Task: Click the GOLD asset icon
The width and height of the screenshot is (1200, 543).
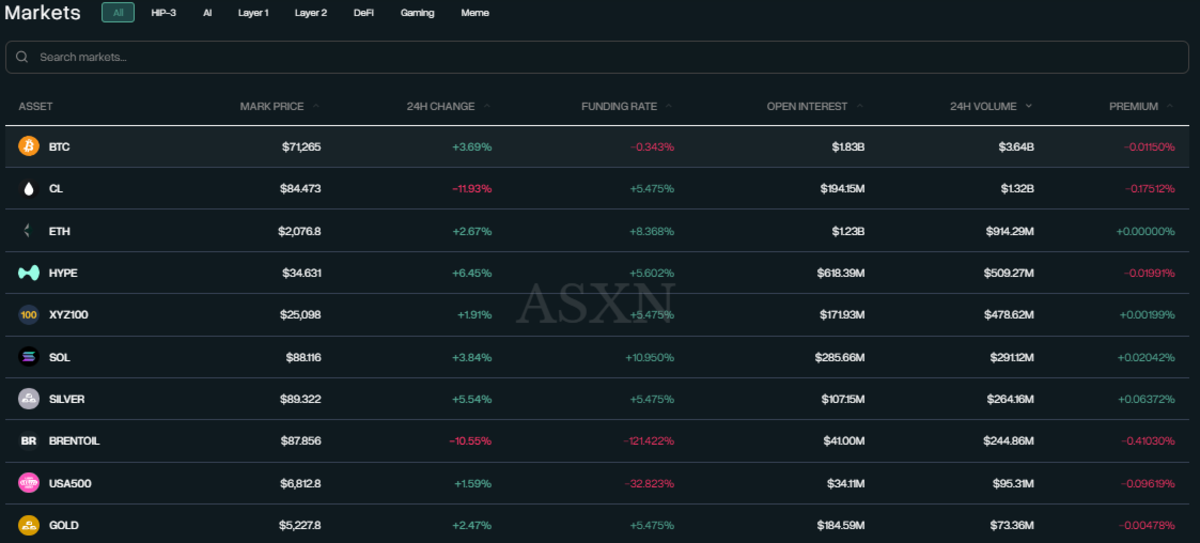Action: pos(29,525)
